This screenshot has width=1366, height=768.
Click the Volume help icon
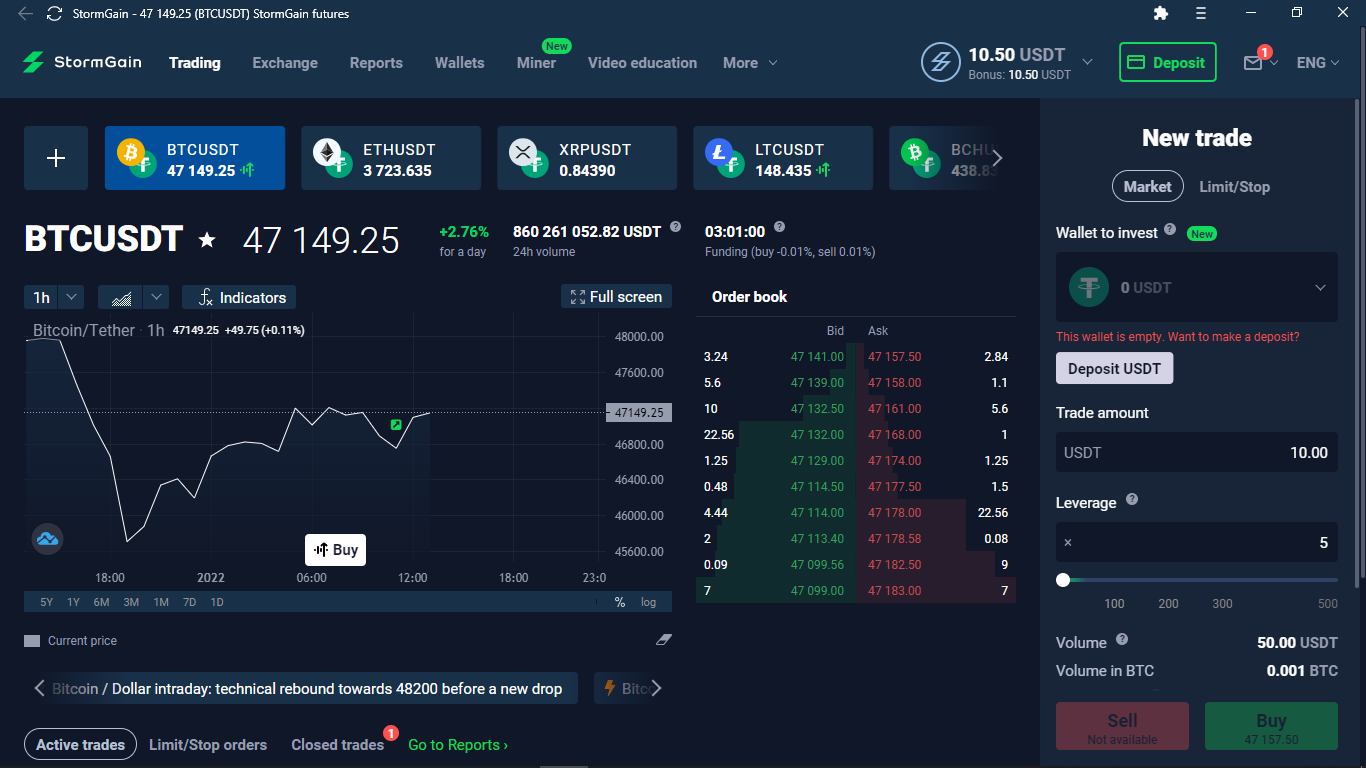point(1122,639)
